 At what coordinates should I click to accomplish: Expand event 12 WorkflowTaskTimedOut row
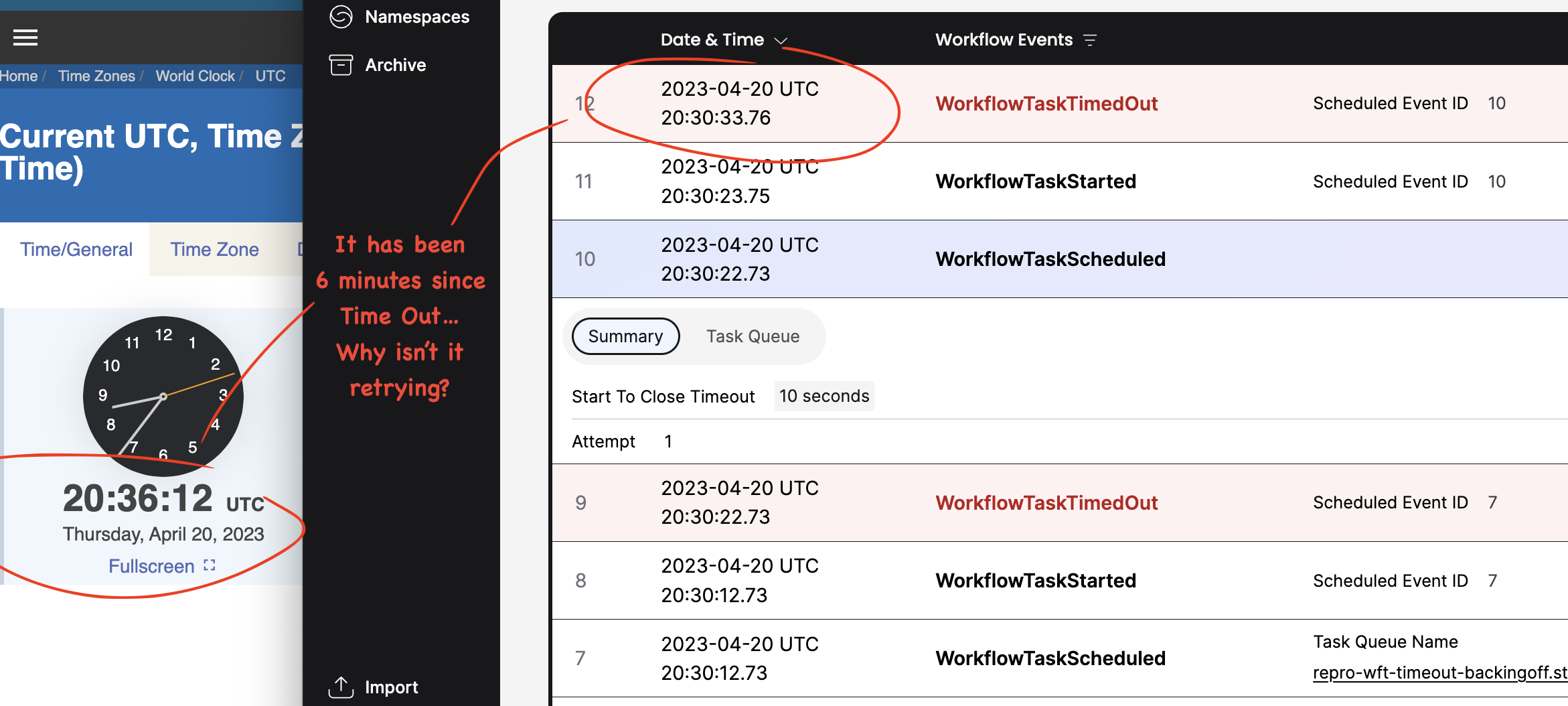click(x=1046, y=103)
